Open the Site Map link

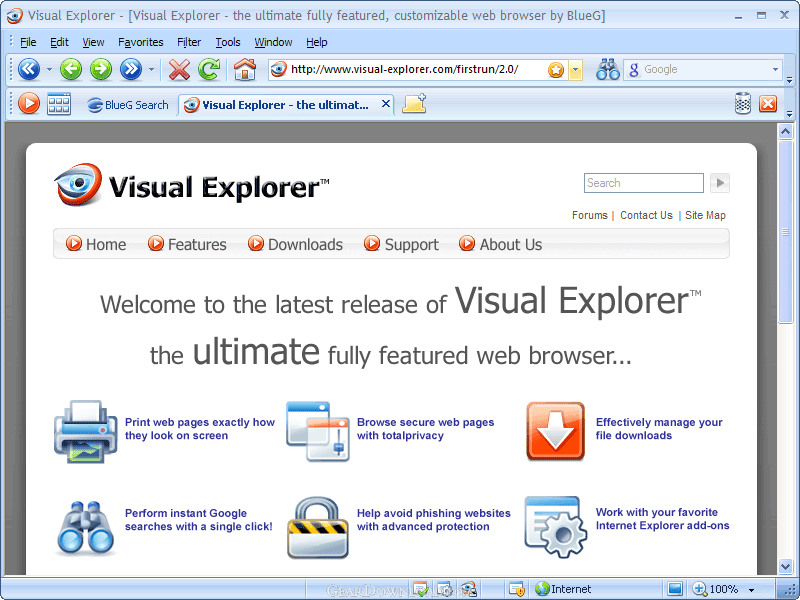[x=705, y=215]
